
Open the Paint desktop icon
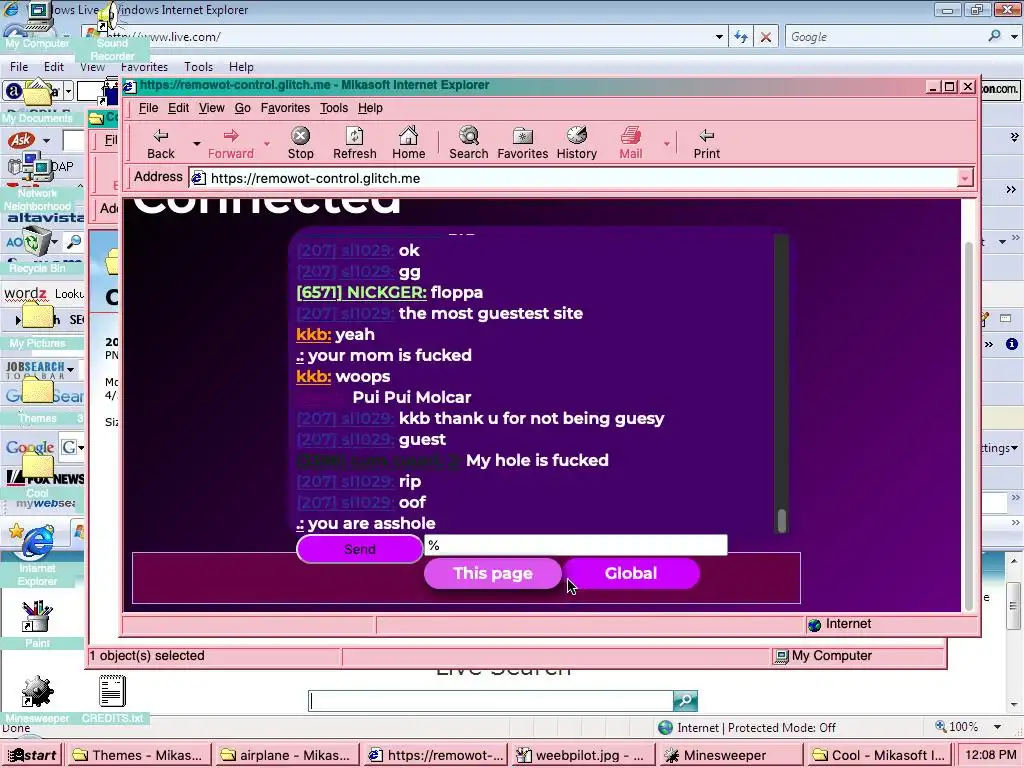36,617
